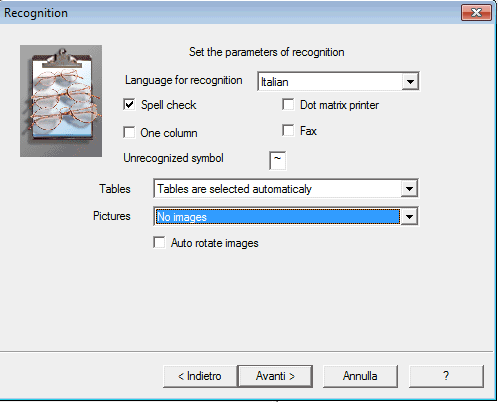498x402 pixels.
Task: Enable the Fax checkbox
Action: [288, 130]
